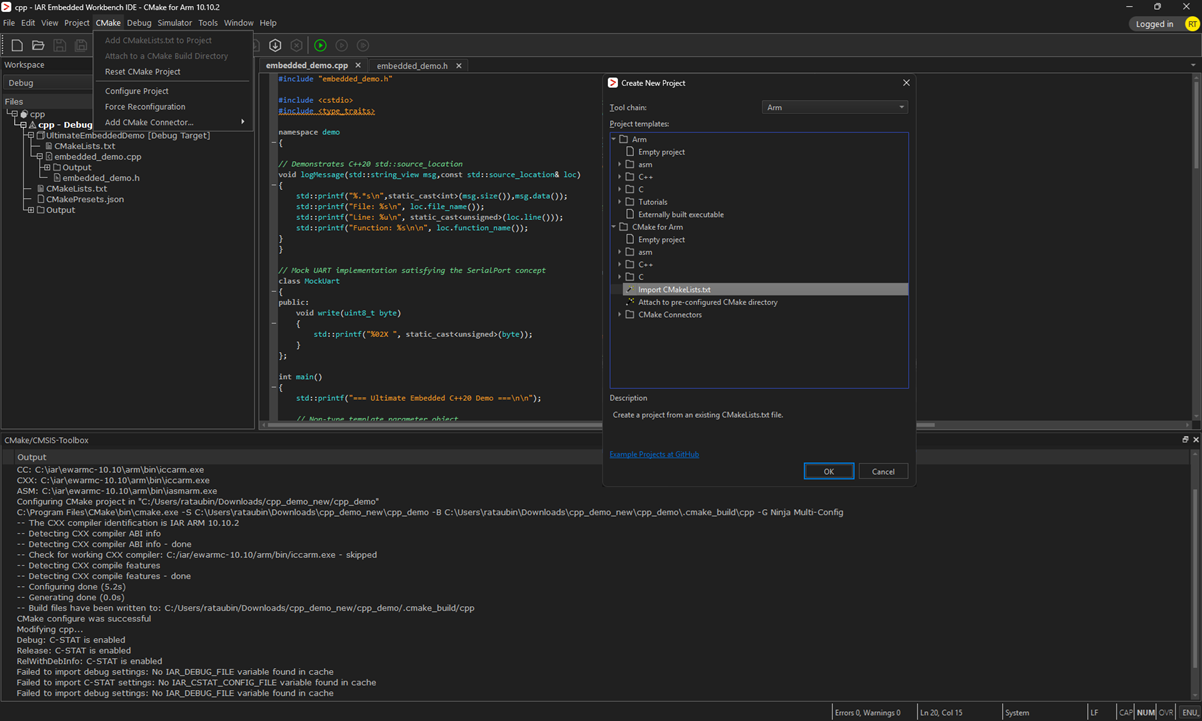The height and width of the screenshot is (721, 1202).
Task: Close the CMake/CMSIS-Toolbox panel
Action: click(x=1195, y=440)
